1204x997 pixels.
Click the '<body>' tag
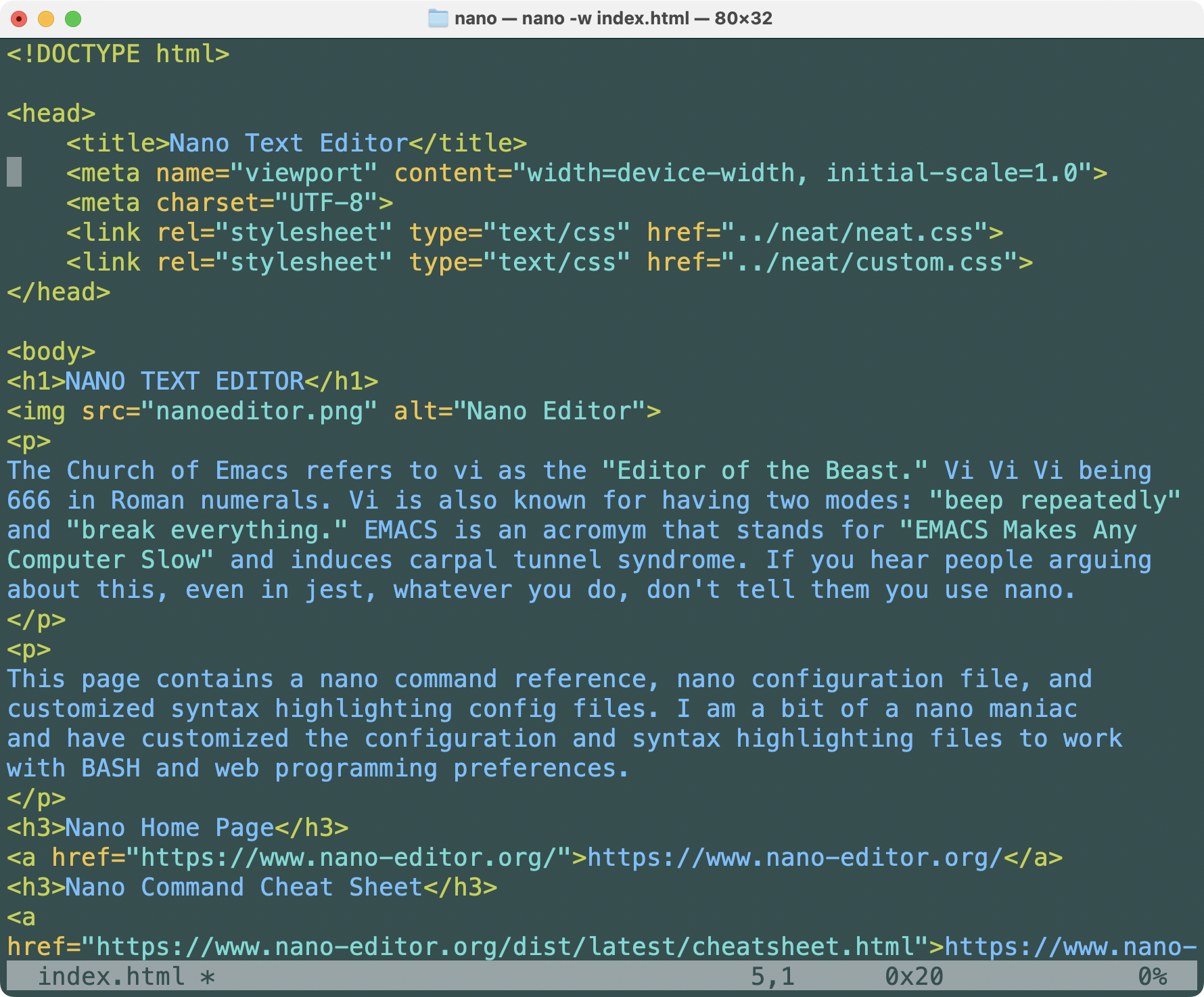pos(51,352)
